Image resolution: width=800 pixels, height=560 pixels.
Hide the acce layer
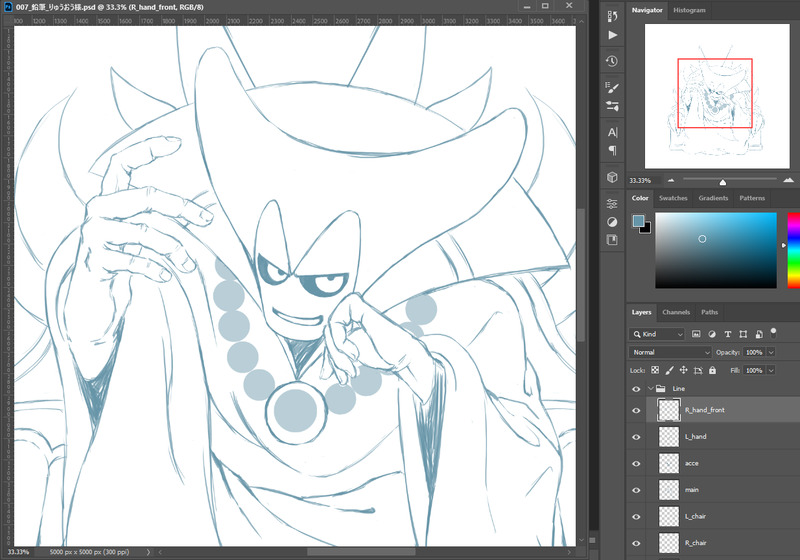click(636, 463)
